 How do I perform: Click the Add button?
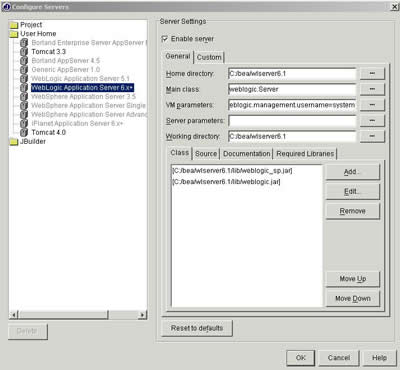352,172
